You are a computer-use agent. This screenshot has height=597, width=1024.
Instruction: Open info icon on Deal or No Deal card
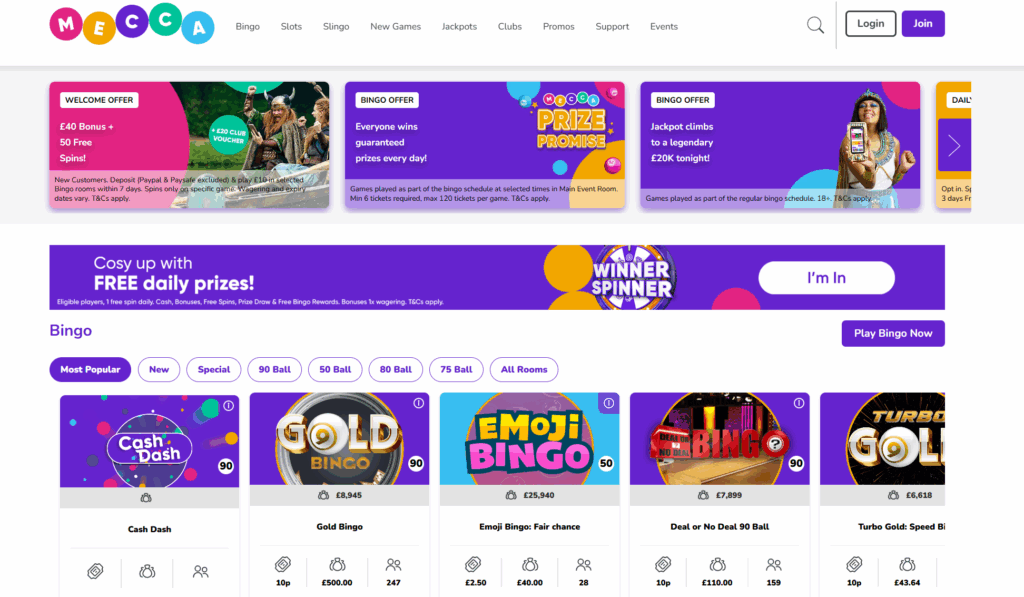(x=799, y=403)
